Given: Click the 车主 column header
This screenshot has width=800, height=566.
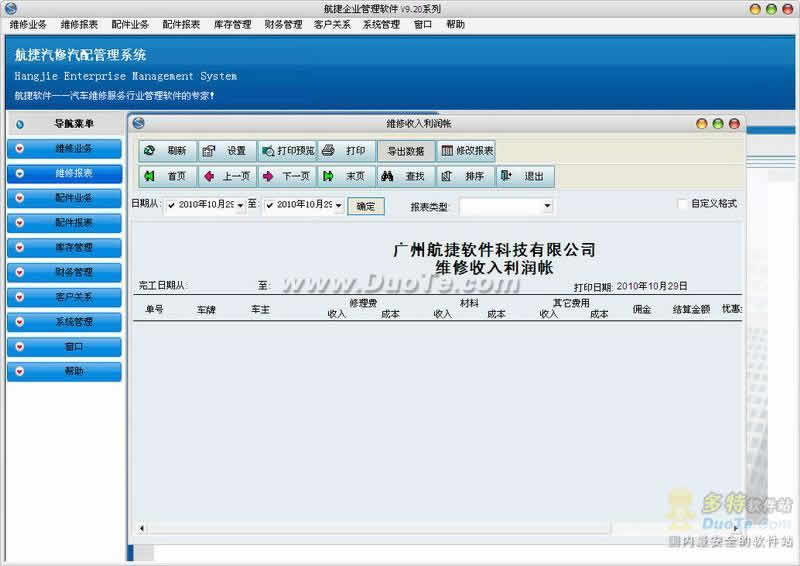Looking at the screenshot, I should coord(260,309).
